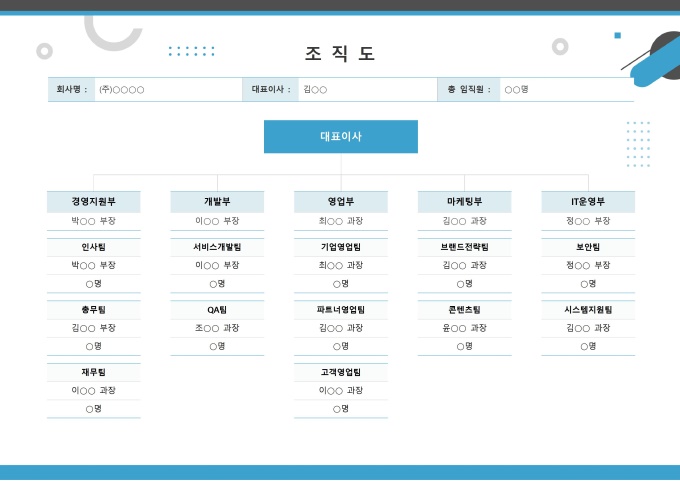Click the small gray ring shape

44,51
